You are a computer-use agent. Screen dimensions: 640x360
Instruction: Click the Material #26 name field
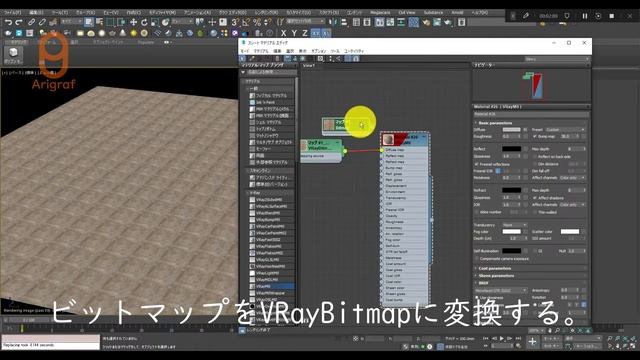tap(530, 114)
